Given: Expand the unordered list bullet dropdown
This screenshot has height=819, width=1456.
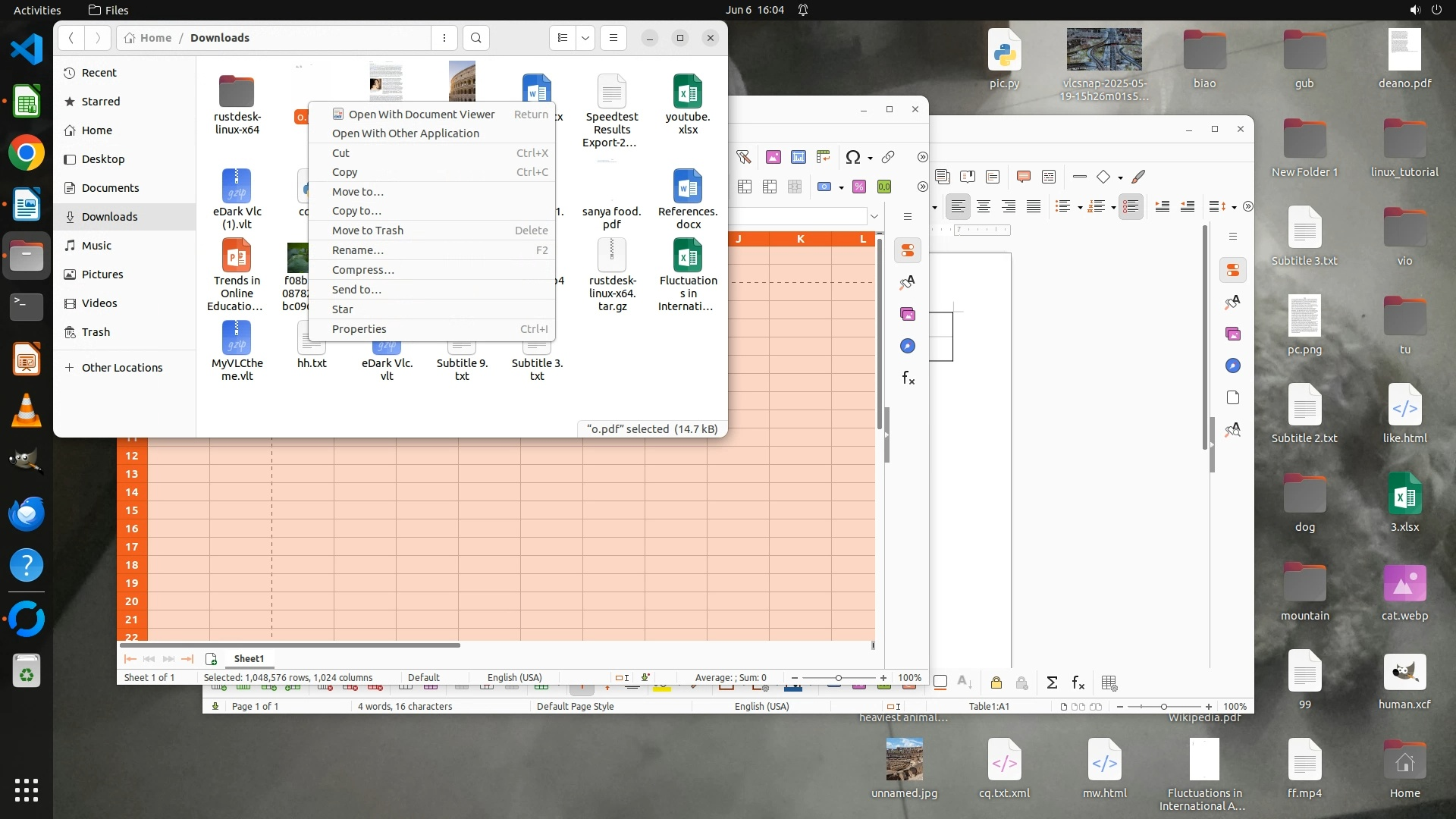Looking at the screenshot, I should click(x=1080, y=207).
